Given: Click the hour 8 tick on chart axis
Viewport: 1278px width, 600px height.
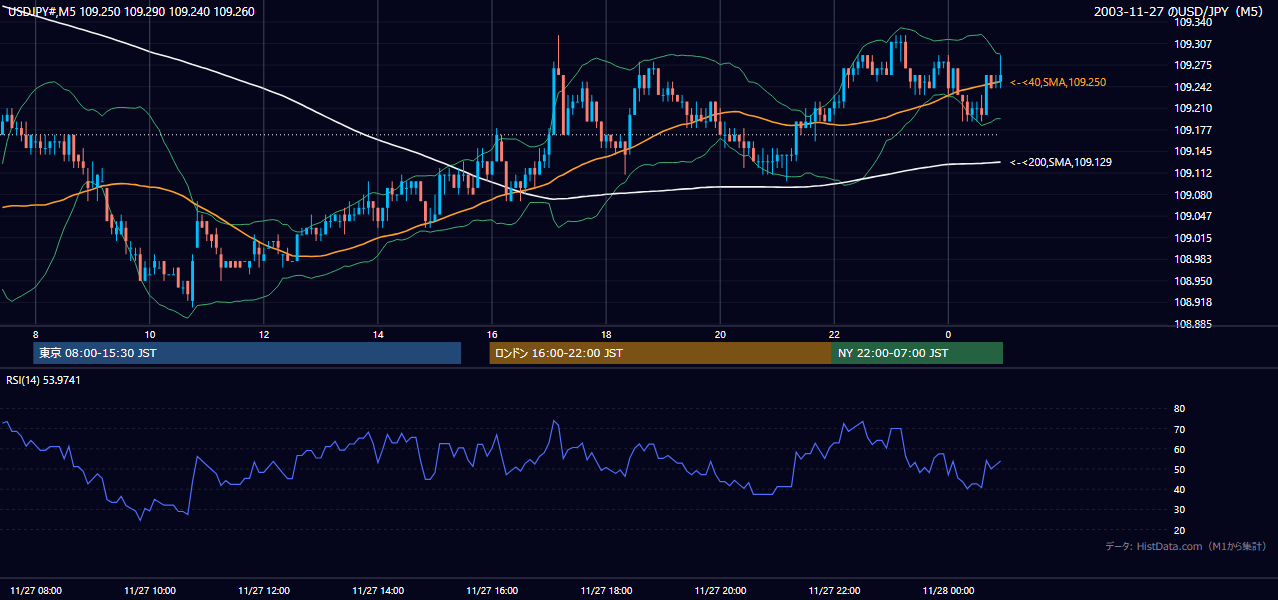Looking at the screenshot, I should (x=35, y=334).
